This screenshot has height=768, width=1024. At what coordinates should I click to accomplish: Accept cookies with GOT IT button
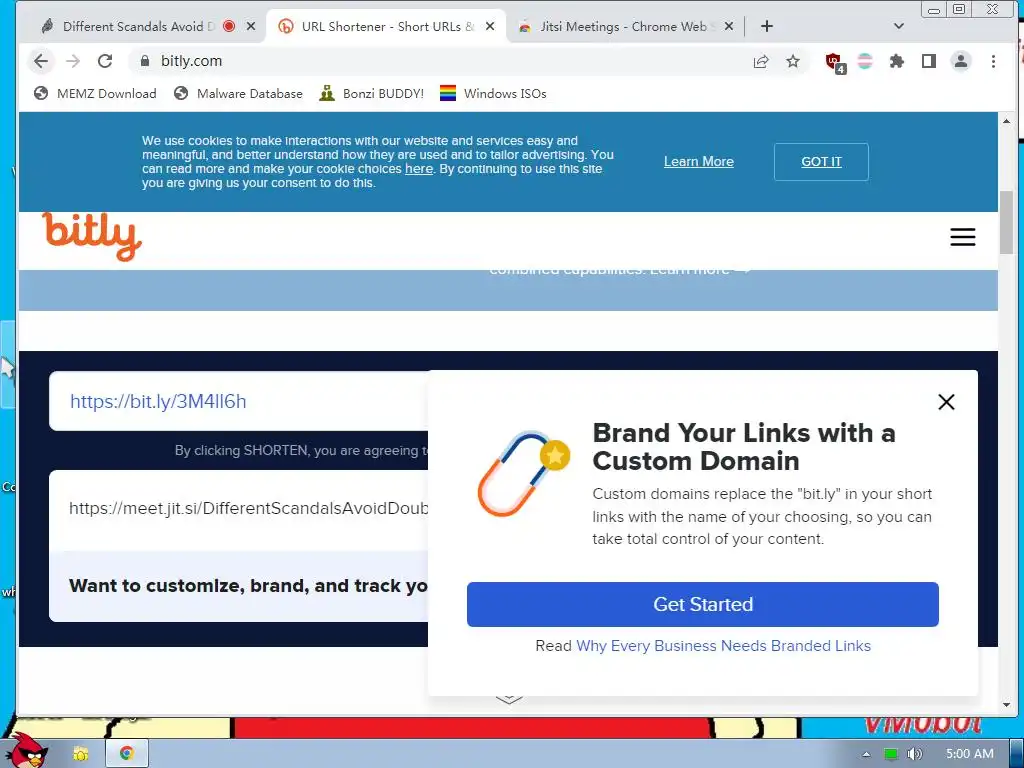[821, 161]
